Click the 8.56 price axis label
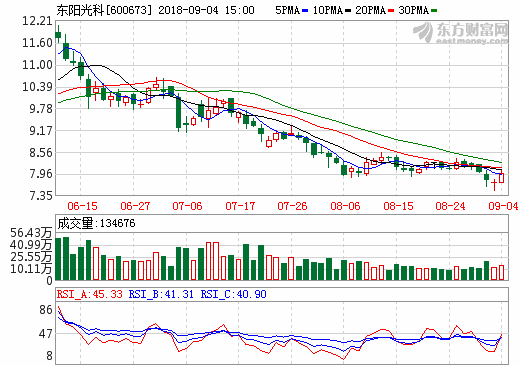This screenshot has height=365, width=520. [41, 153]
